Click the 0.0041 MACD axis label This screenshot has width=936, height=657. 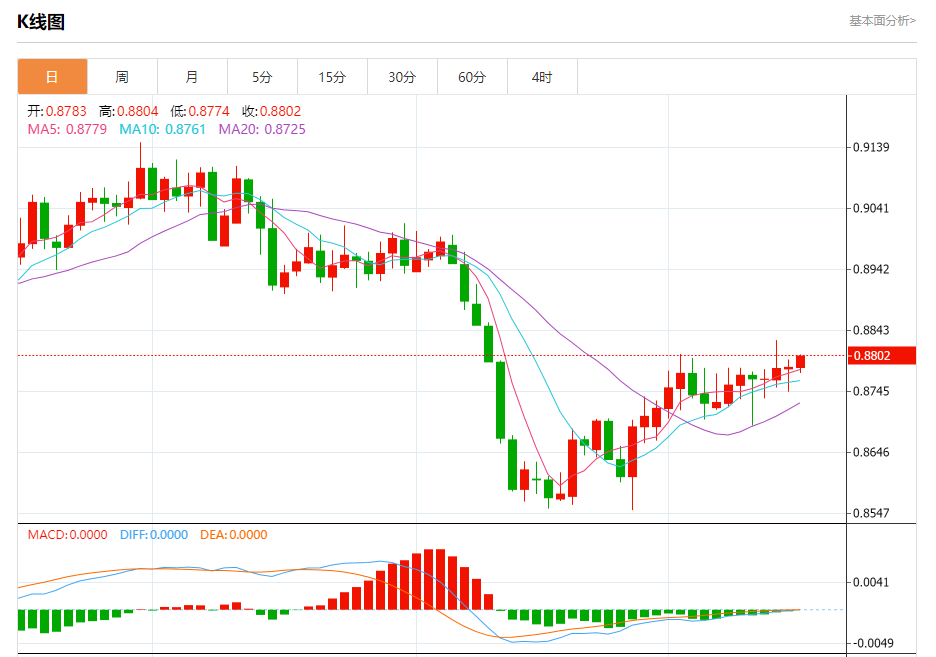871,582
